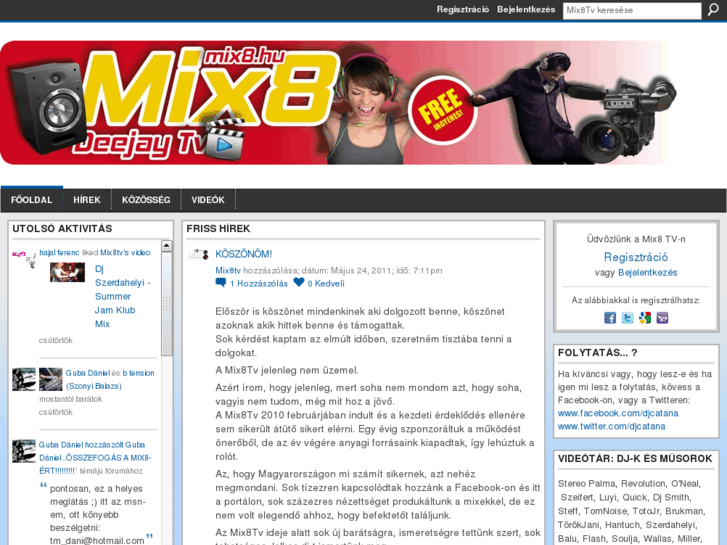Screen dimensions: 727x545
Task: Click Regisztráció in the welcome box
Action: pos(636,257)
